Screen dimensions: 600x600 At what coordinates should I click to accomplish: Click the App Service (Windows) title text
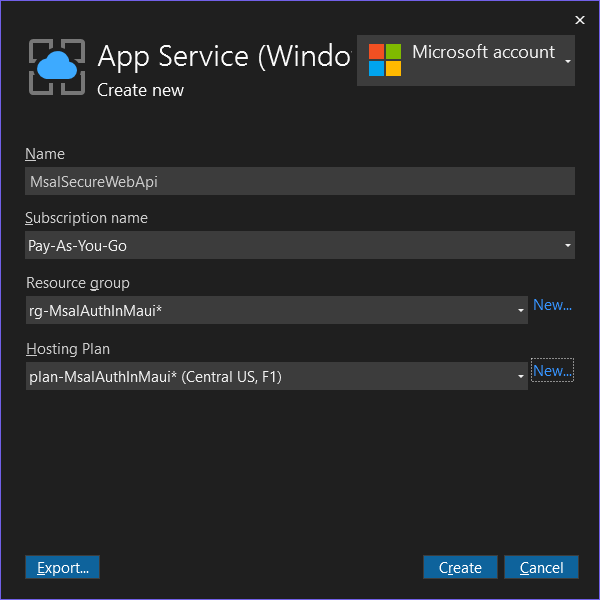[224, 56]
